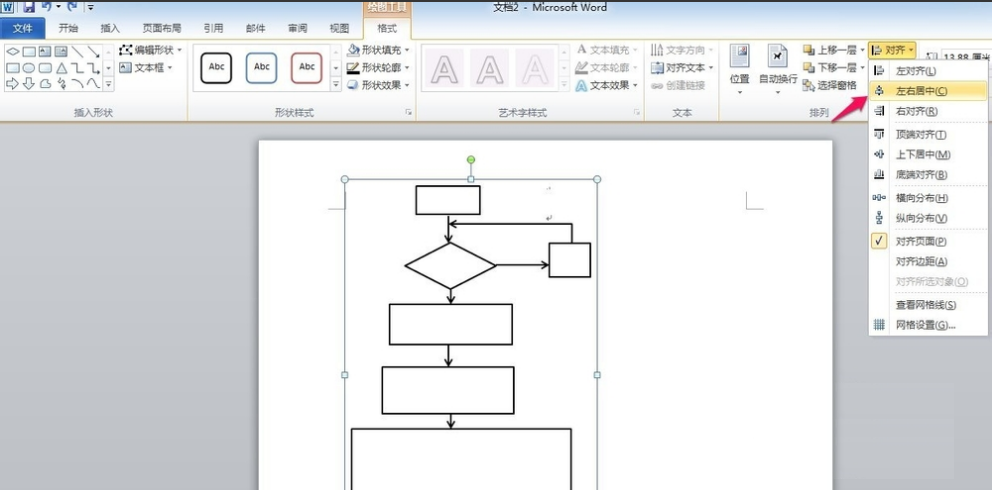
Task: Switch to the 开始 (Home) tab
Action: click(x=68, y=28)
